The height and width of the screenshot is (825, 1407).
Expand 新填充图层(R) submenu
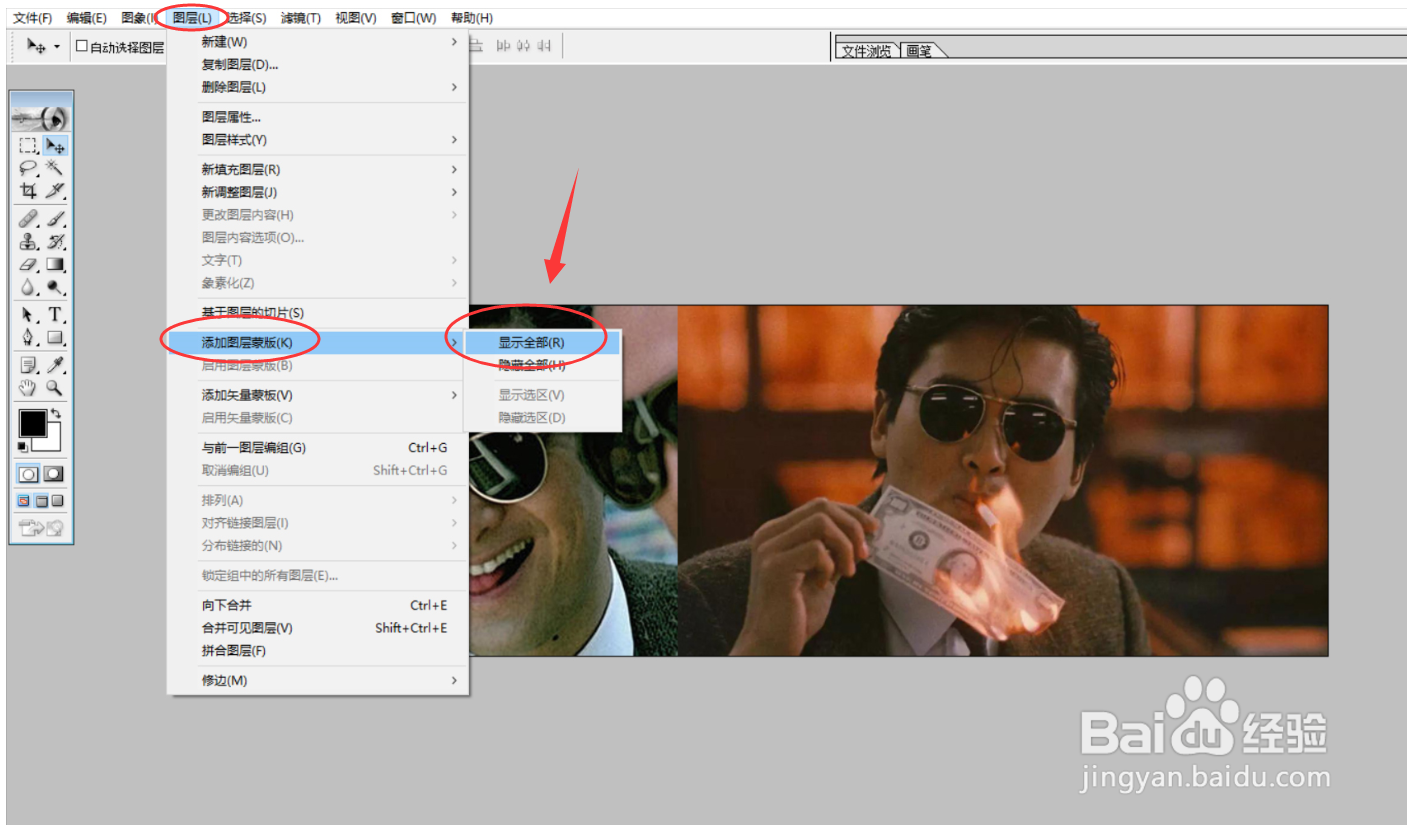(317, 170)
